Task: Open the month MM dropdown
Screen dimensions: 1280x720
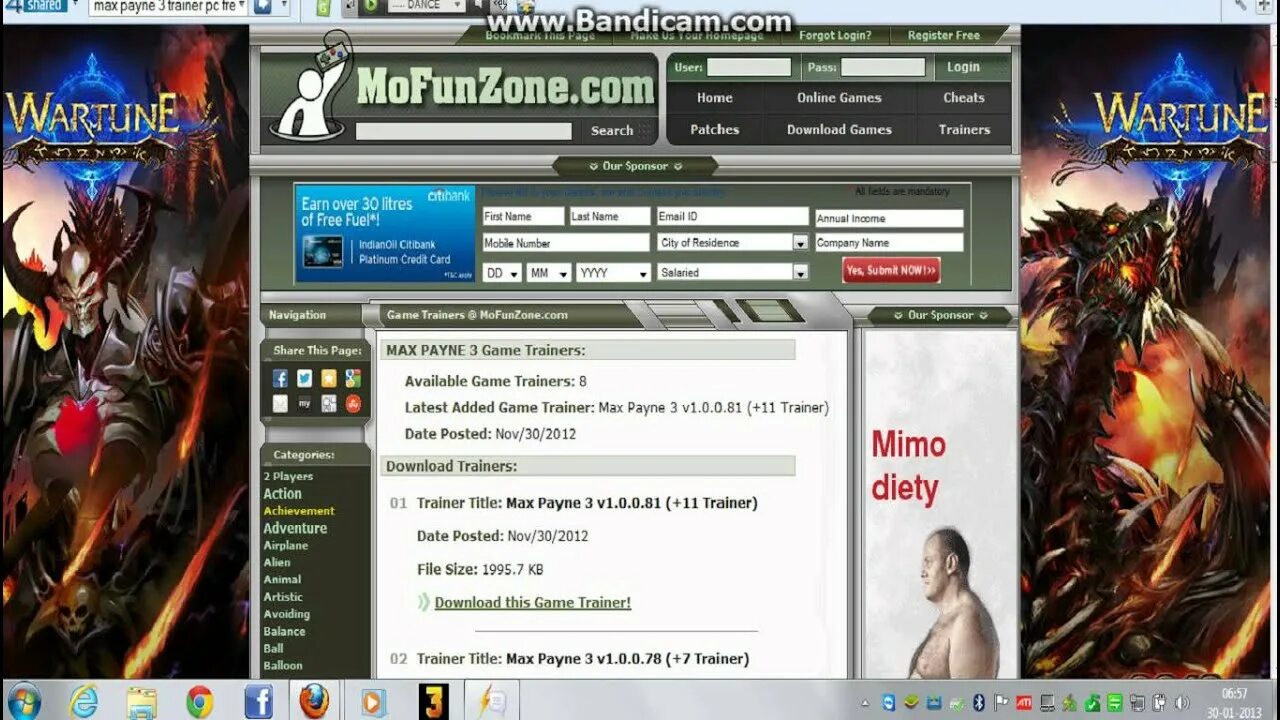Action: pos(549,272)
